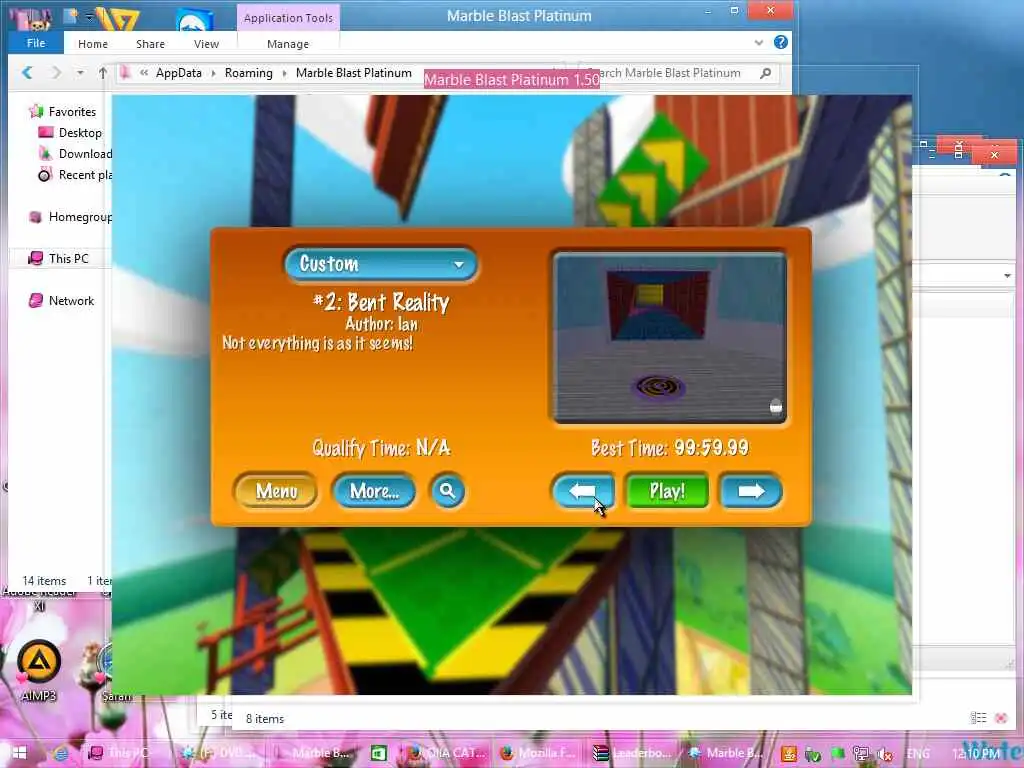Switch to the Share ribbon tab
Viewport: 1024px width, 768px height.
click(x=150, y=44)
